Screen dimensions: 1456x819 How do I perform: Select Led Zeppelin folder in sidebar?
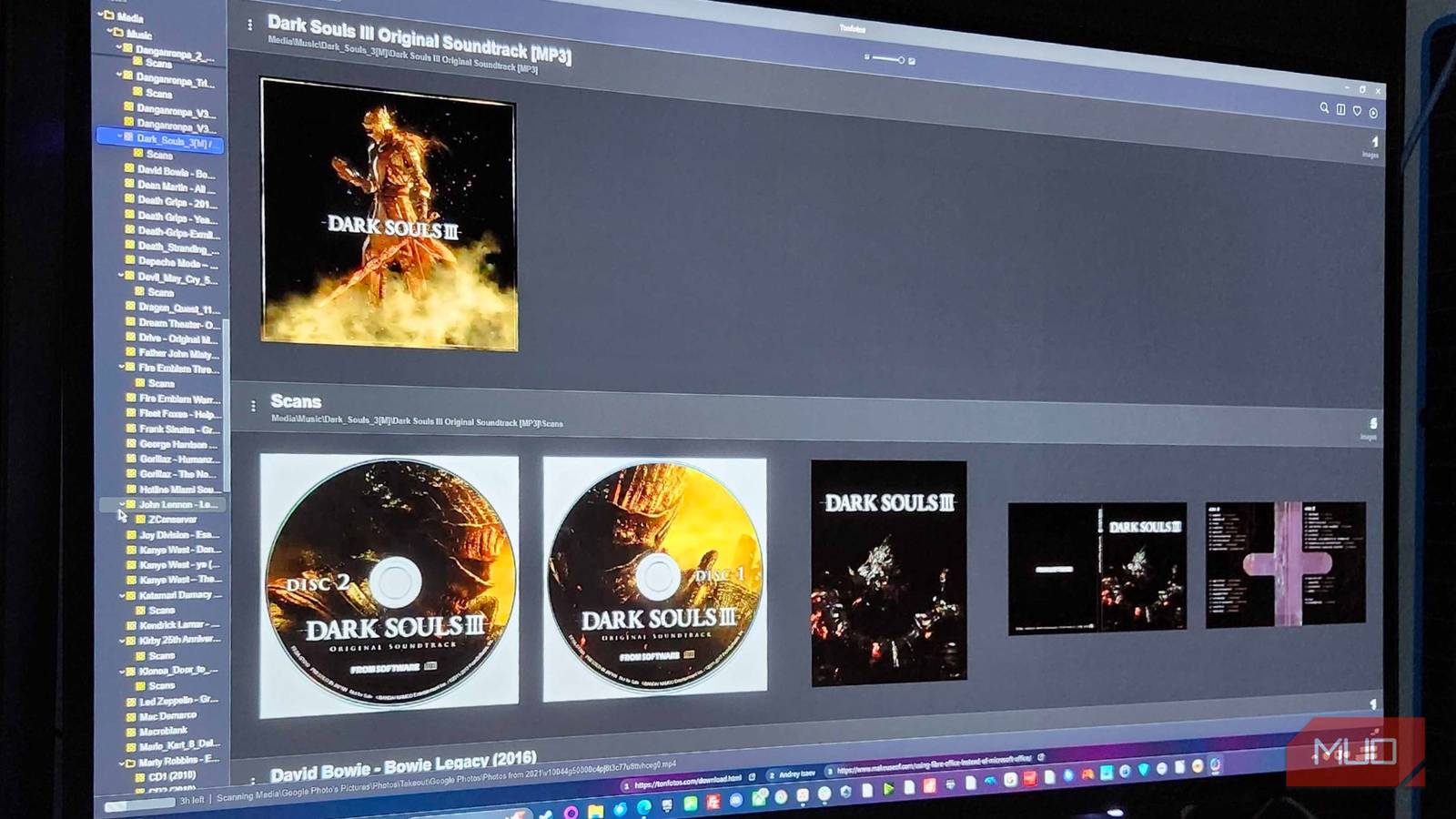178,701
